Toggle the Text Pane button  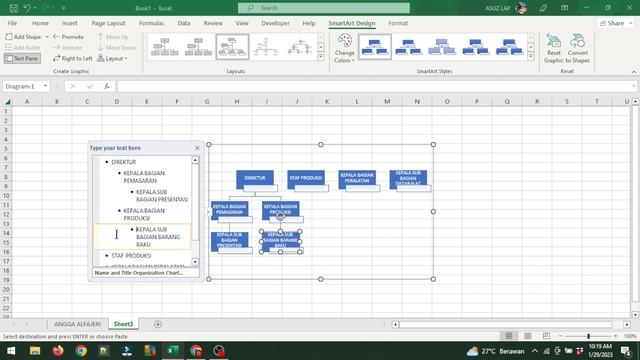[22, 58]
